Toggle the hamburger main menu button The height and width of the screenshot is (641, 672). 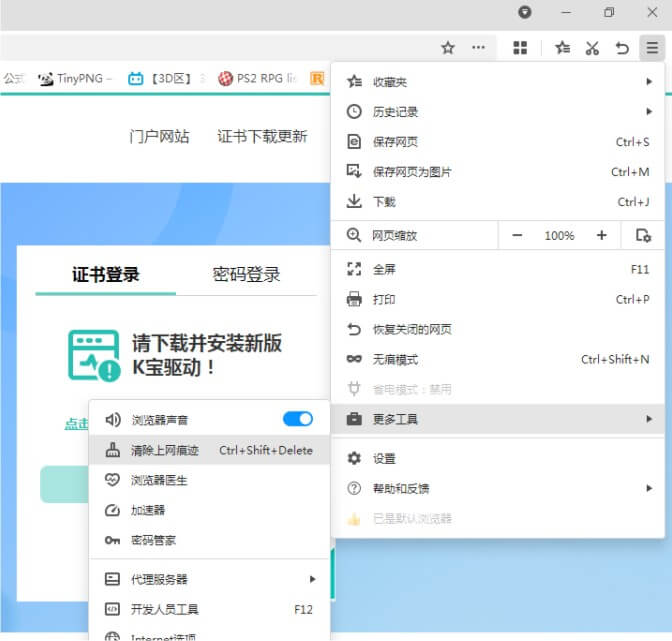652,48
